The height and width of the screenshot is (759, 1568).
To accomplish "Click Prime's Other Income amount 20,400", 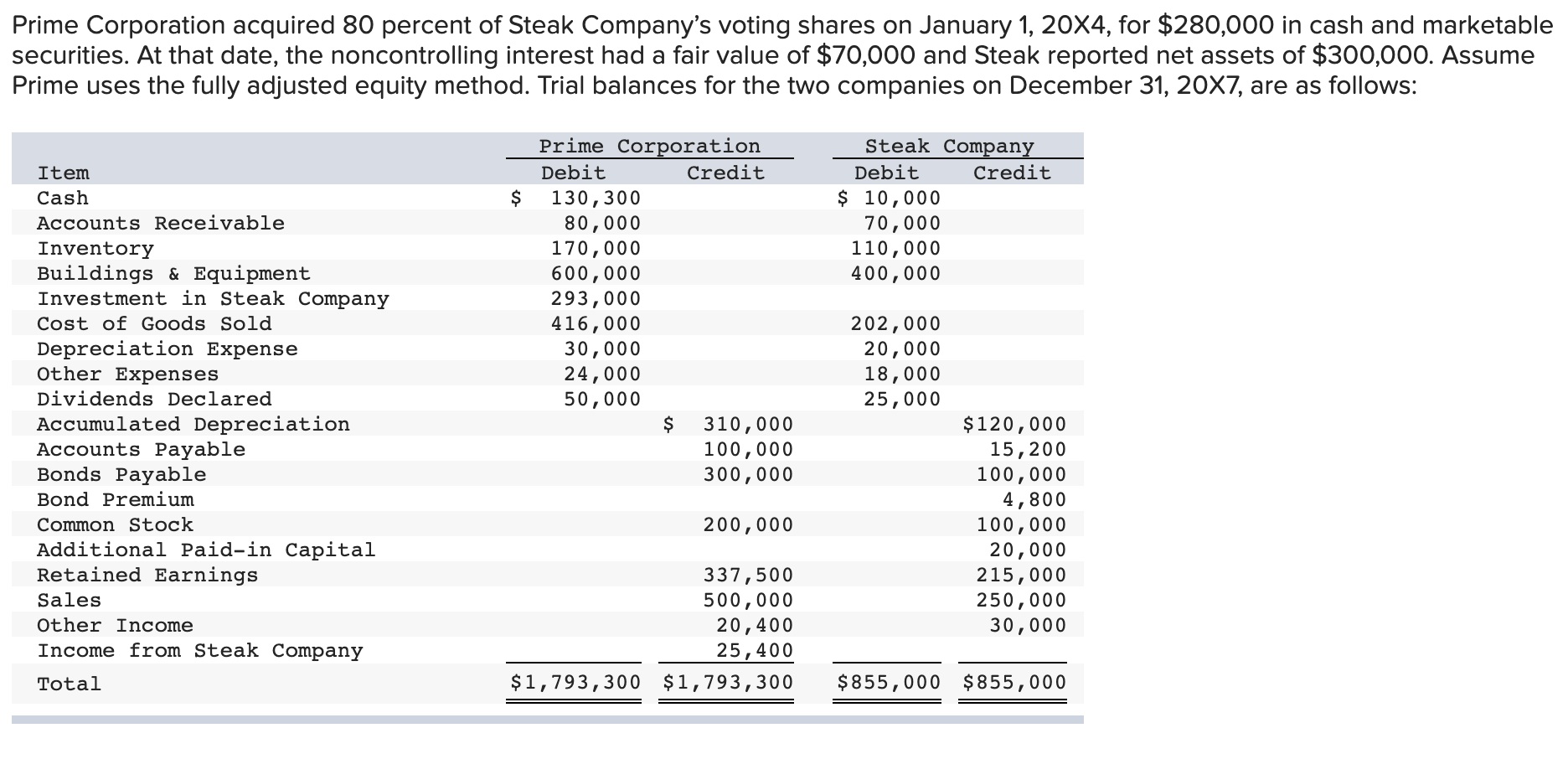I will coord(754,626).
